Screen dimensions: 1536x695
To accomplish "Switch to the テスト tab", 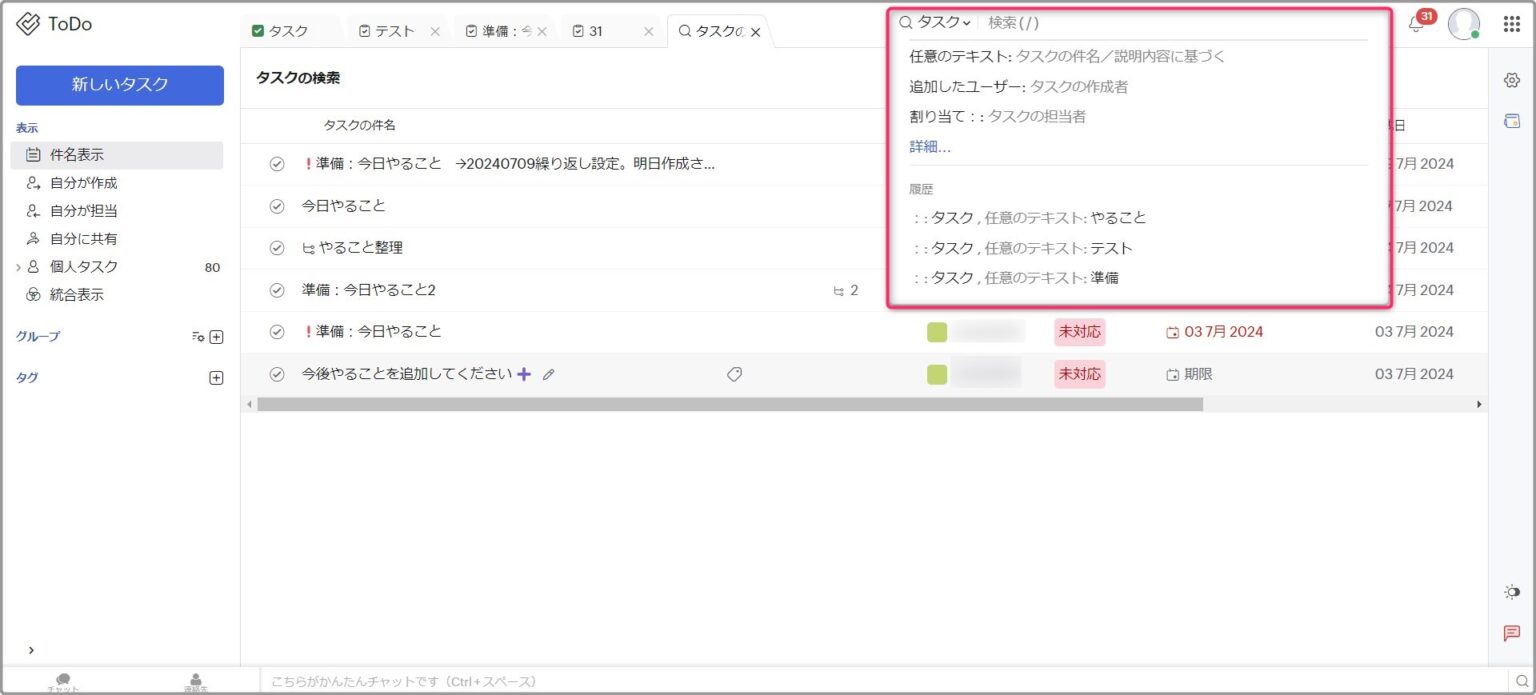I will click(x=395, y=30).
